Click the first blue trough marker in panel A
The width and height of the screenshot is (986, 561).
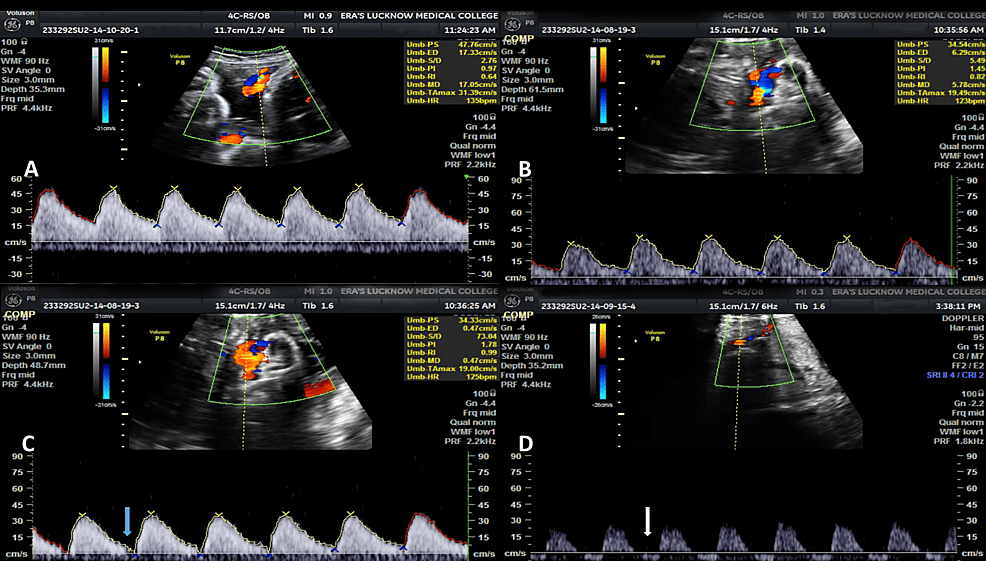[x=155, y=226]
